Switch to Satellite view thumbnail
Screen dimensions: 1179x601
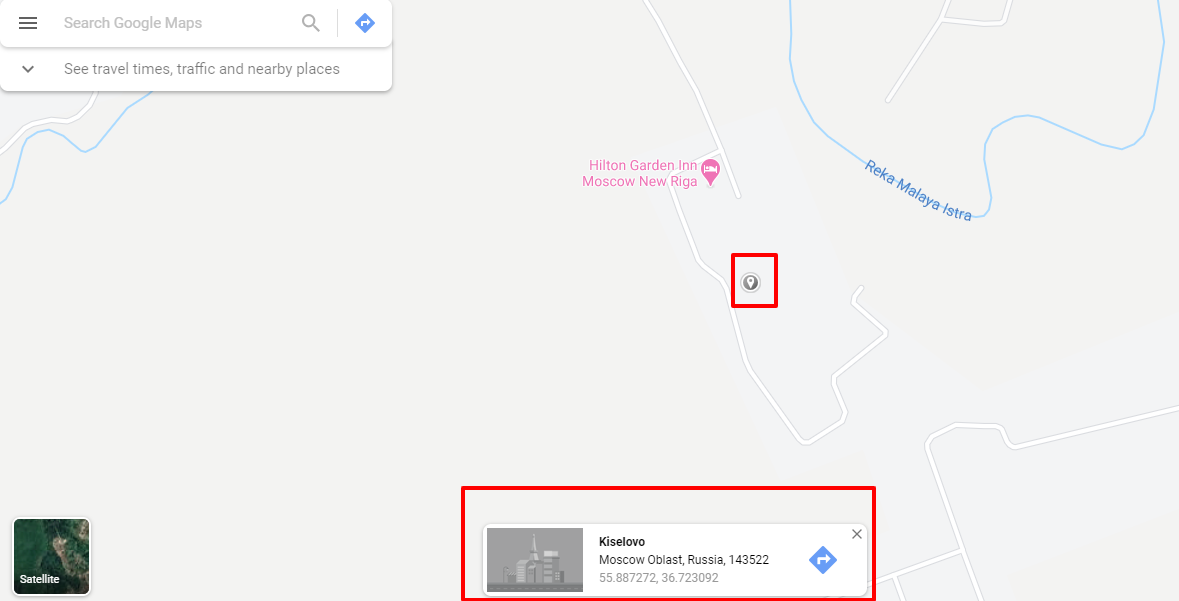pyautogui.click(x=51, y=557)
